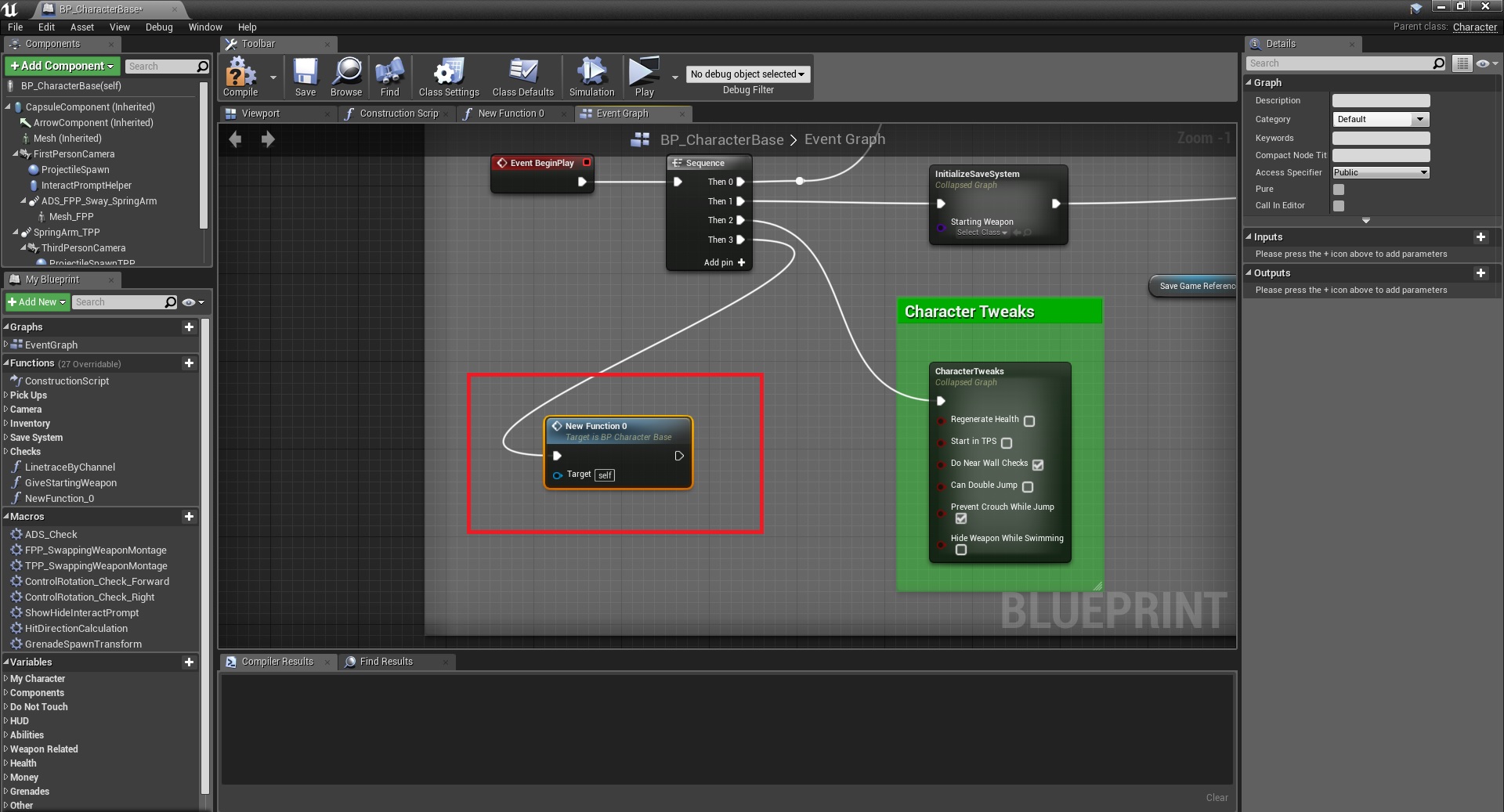Click the Find binoculars icon

[389, 74]
